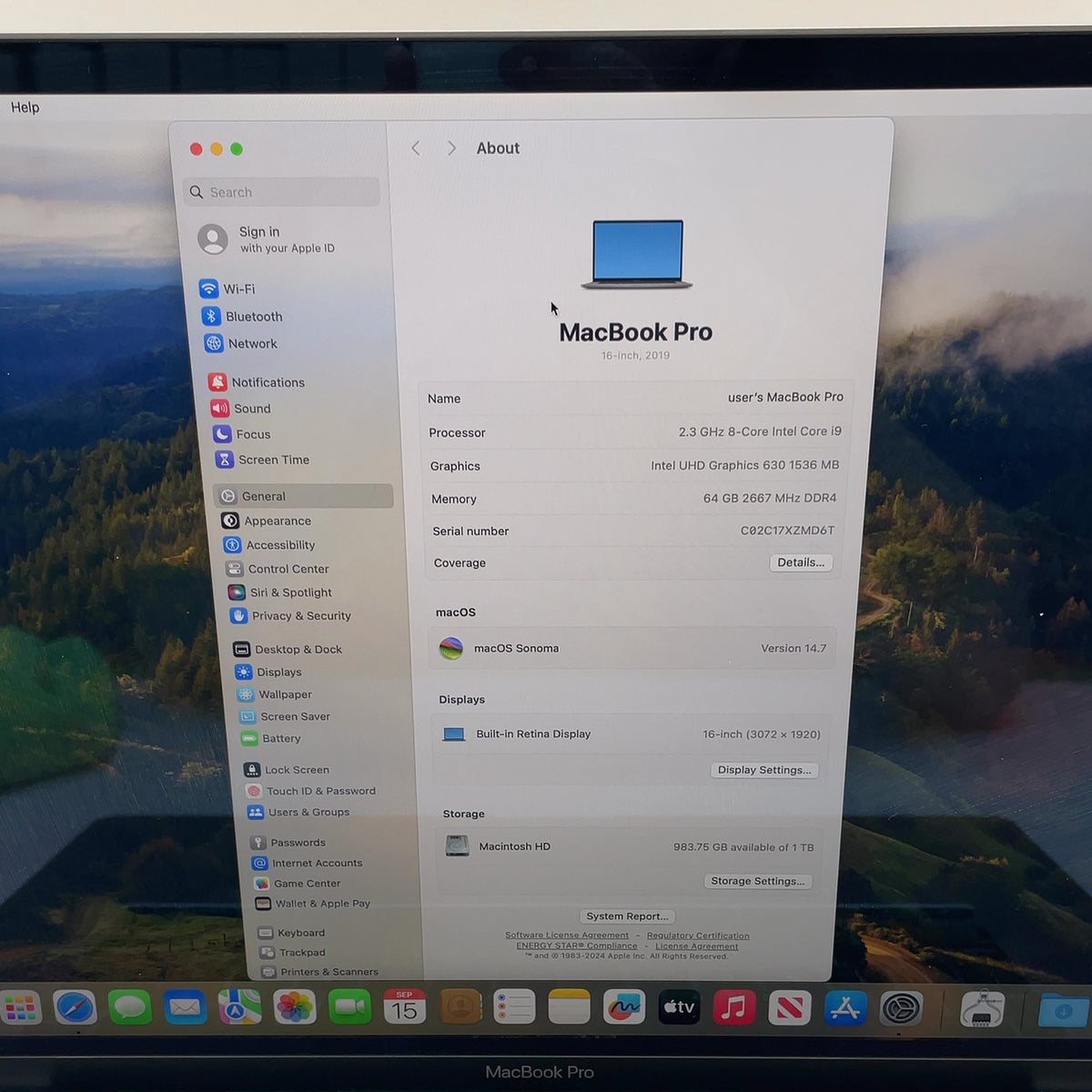The image size is (1092, 1092).
Task: Go forward with the right chevron
Action: 450,148
